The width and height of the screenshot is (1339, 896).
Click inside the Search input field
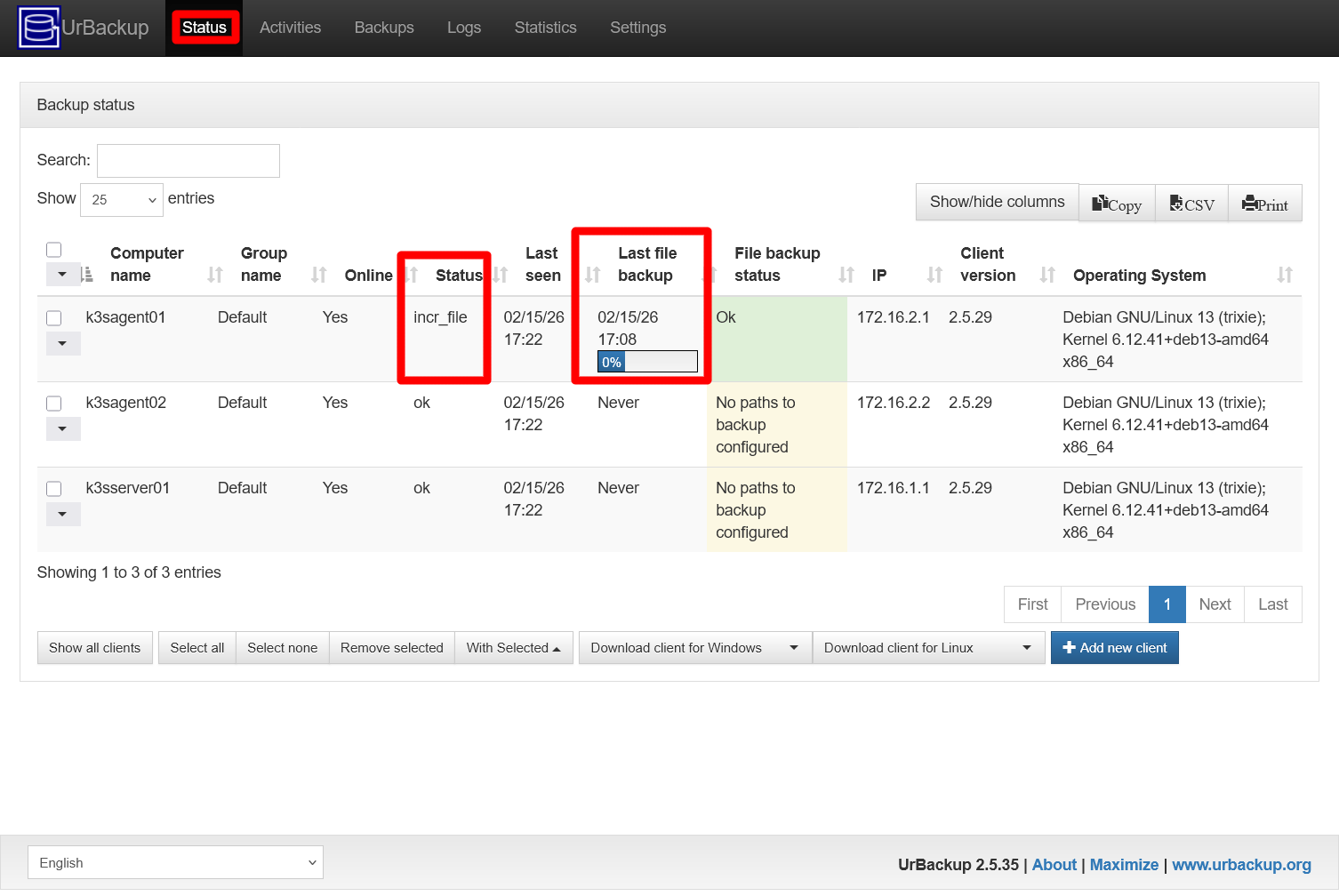tap(188, 160)
